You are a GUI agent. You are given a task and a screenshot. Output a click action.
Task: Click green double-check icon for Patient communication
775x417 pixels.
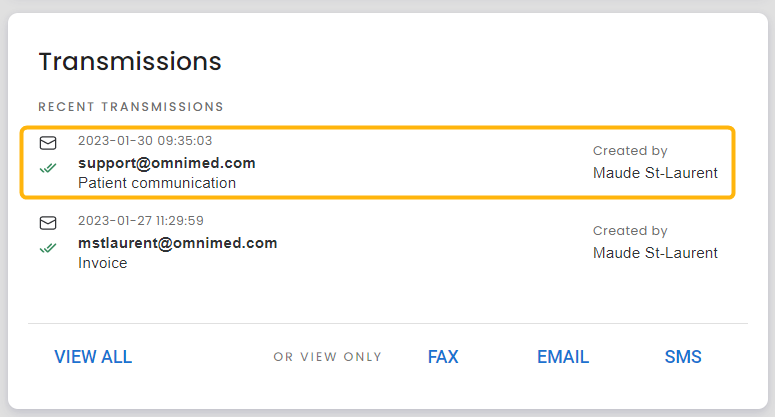click(x=48, y=168)
